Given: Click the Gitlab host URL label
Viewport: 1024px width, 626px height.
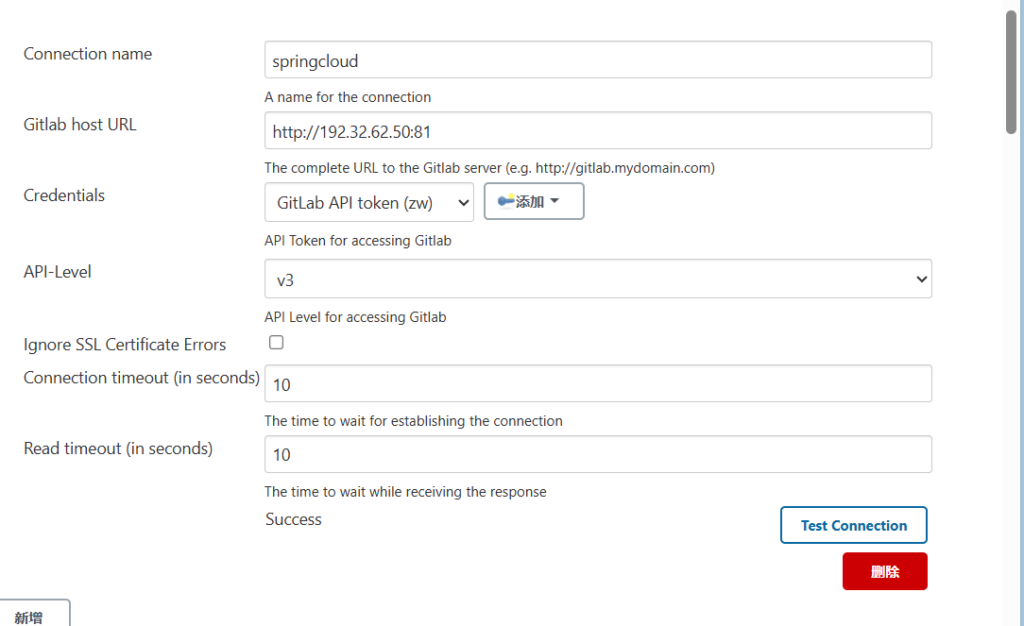Looking at the screenshot, I should pyautogui.click(x=80, y=125).
